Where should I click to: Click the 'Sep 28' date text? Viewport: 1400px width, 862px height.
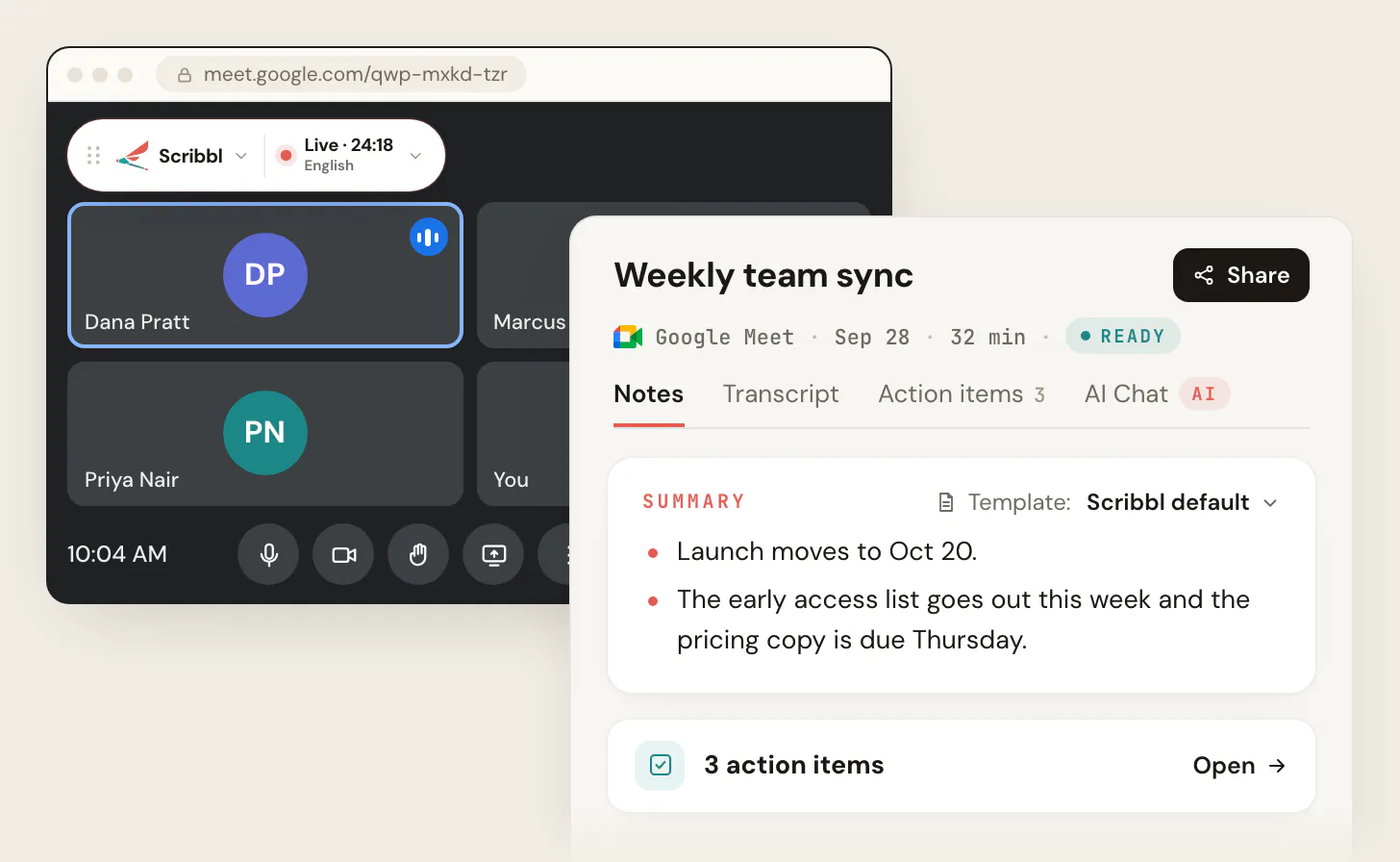tap(872, 337)
